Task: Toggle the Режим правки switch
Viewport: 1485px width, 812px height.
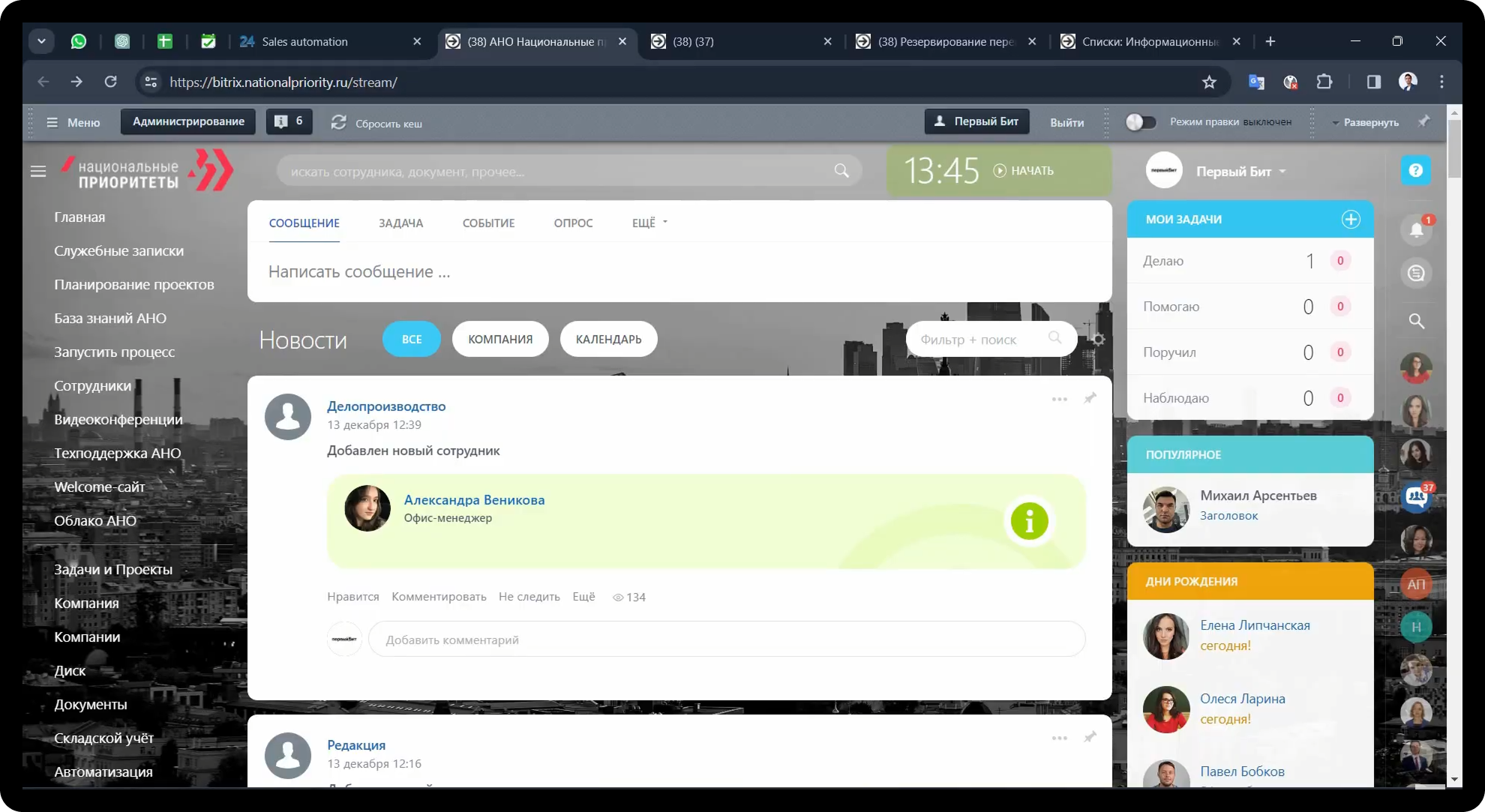Action: pos(1140,122)
